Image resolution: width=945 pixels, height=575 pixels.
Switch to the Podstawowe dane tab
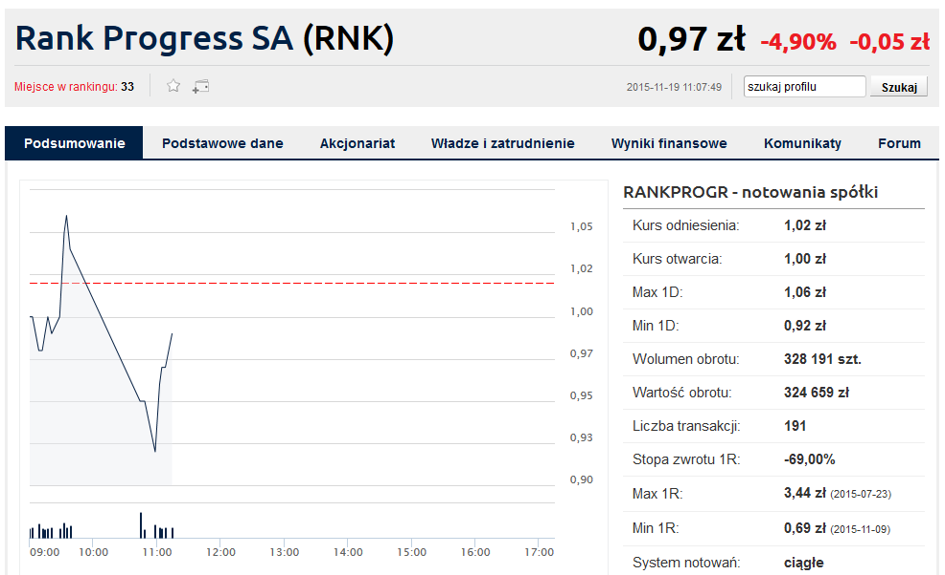[x=222, y=143]
